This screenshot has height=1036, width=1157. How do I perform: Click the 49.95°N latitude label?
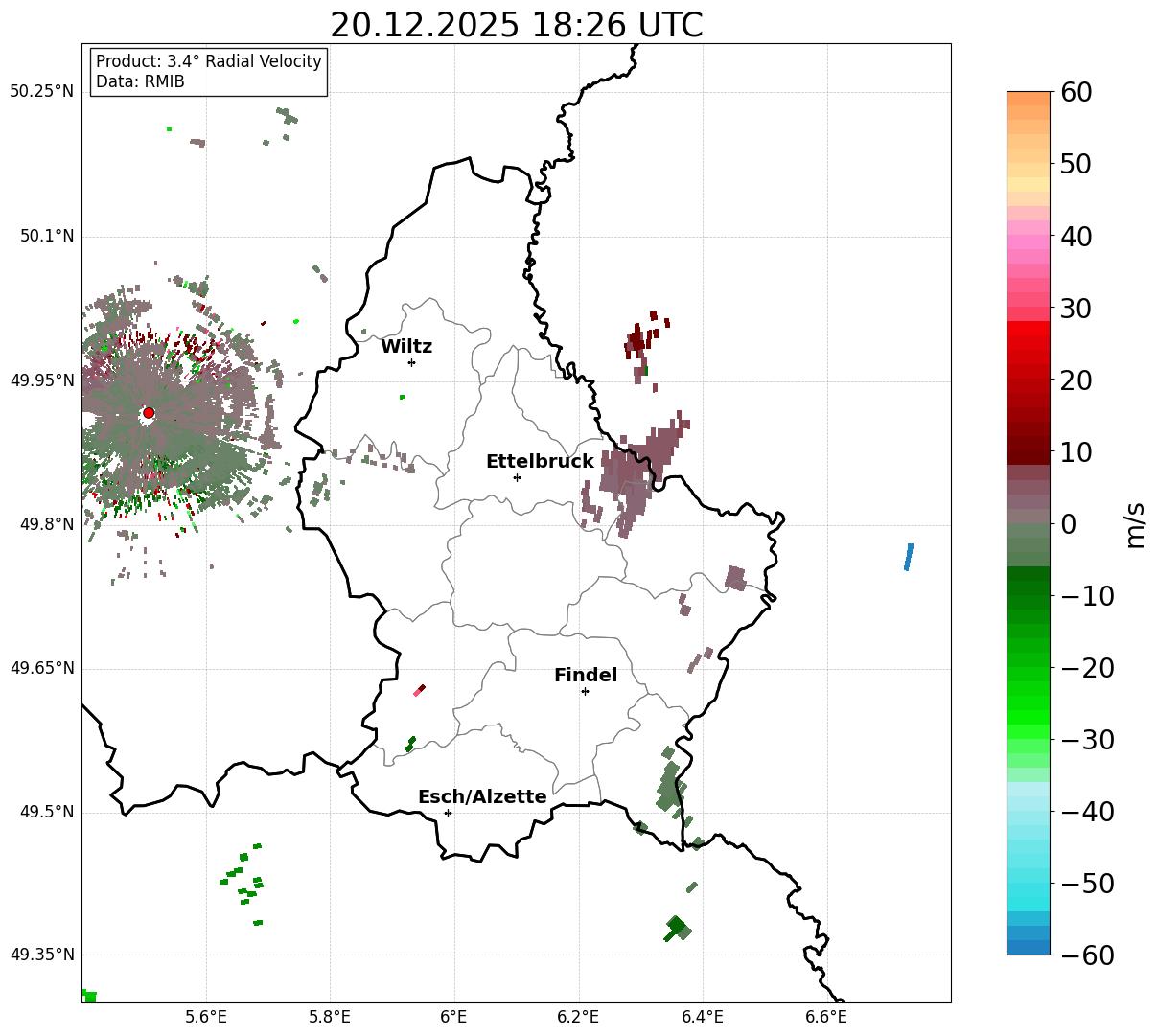coord(41,380)
